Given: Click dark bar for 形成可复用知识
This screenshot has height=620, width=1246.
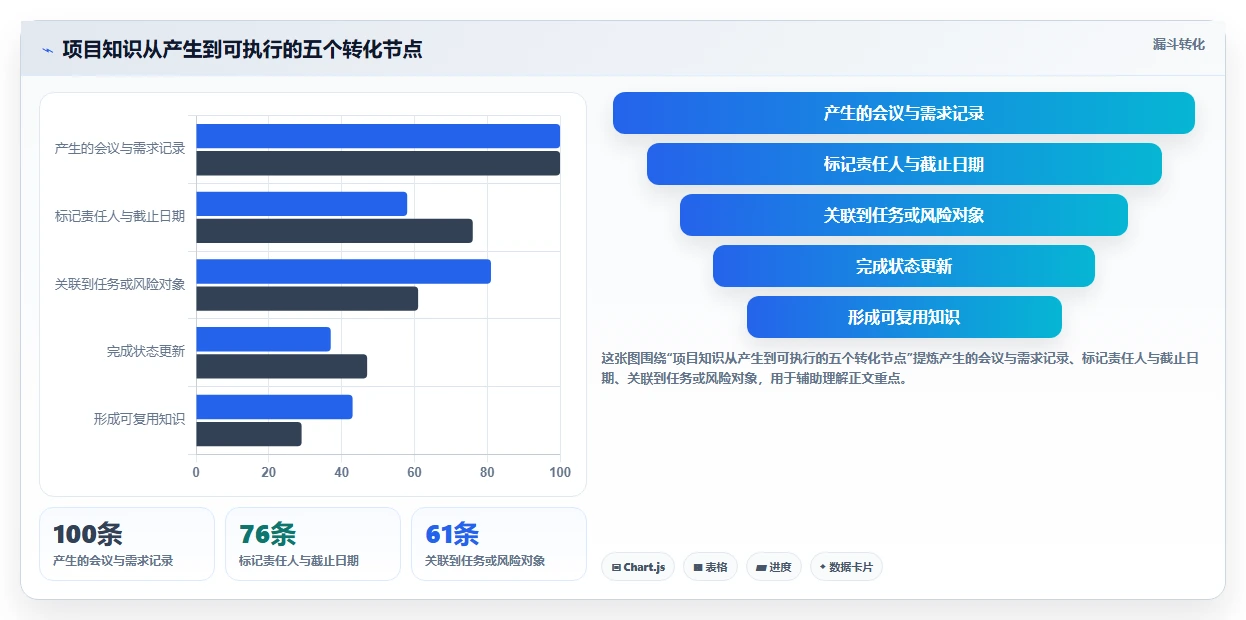Looking at the screenshot, I should 249,434.
